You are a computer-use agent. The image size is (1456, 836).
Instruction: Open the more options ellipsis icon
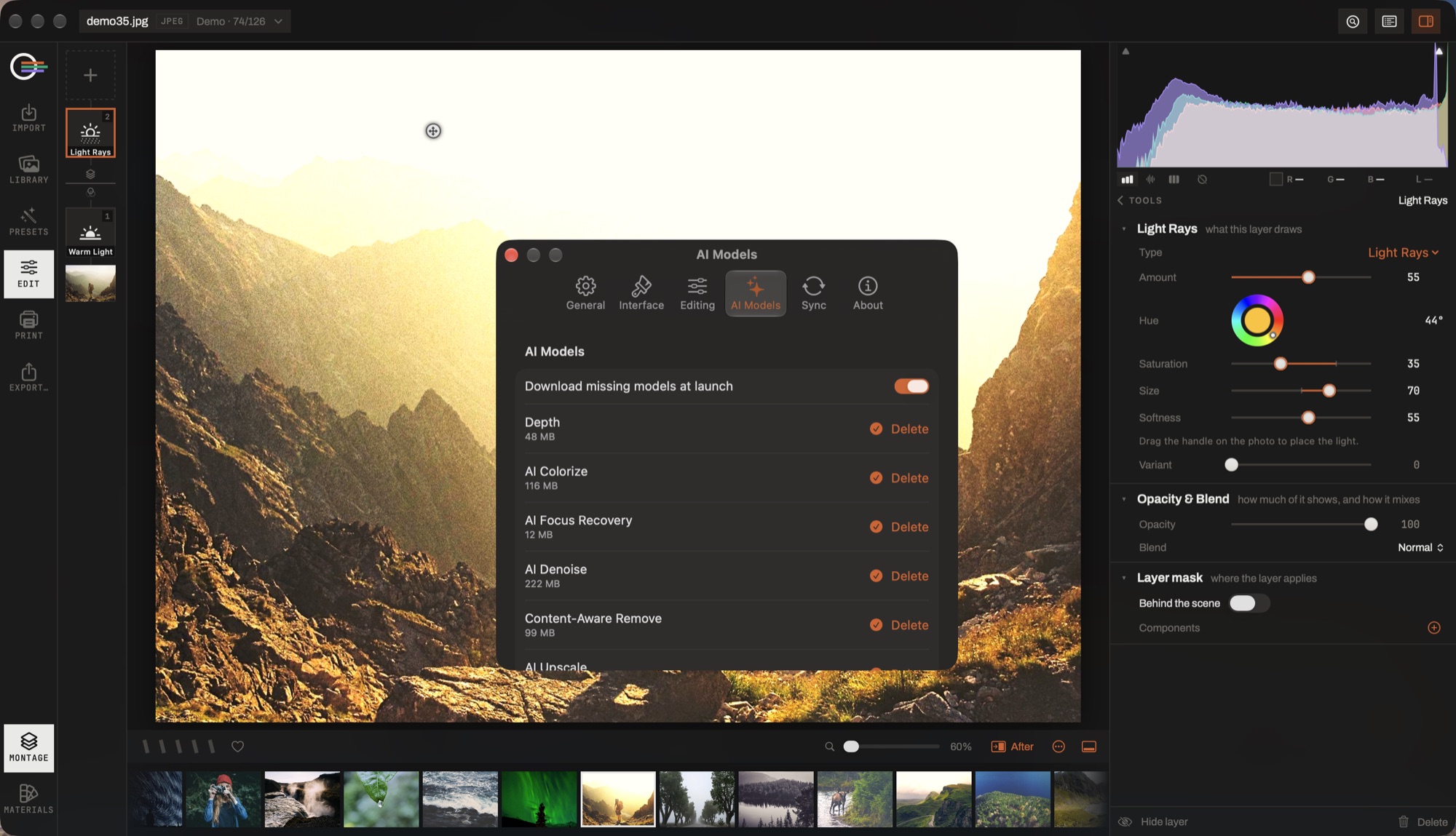(1059, 747)
